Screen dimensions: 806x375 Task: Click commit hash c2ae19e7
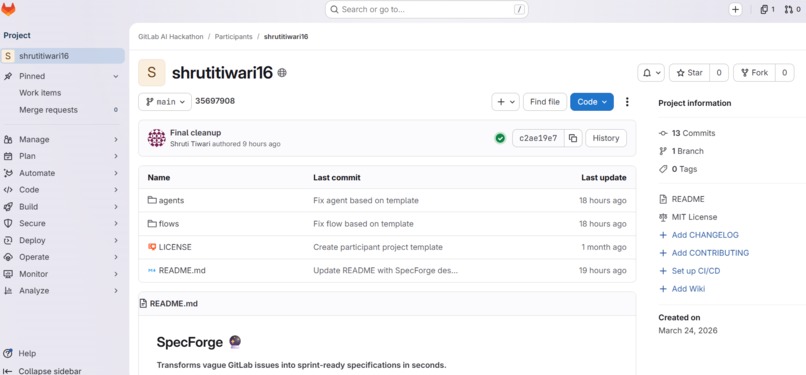click(x=538, y=138)
